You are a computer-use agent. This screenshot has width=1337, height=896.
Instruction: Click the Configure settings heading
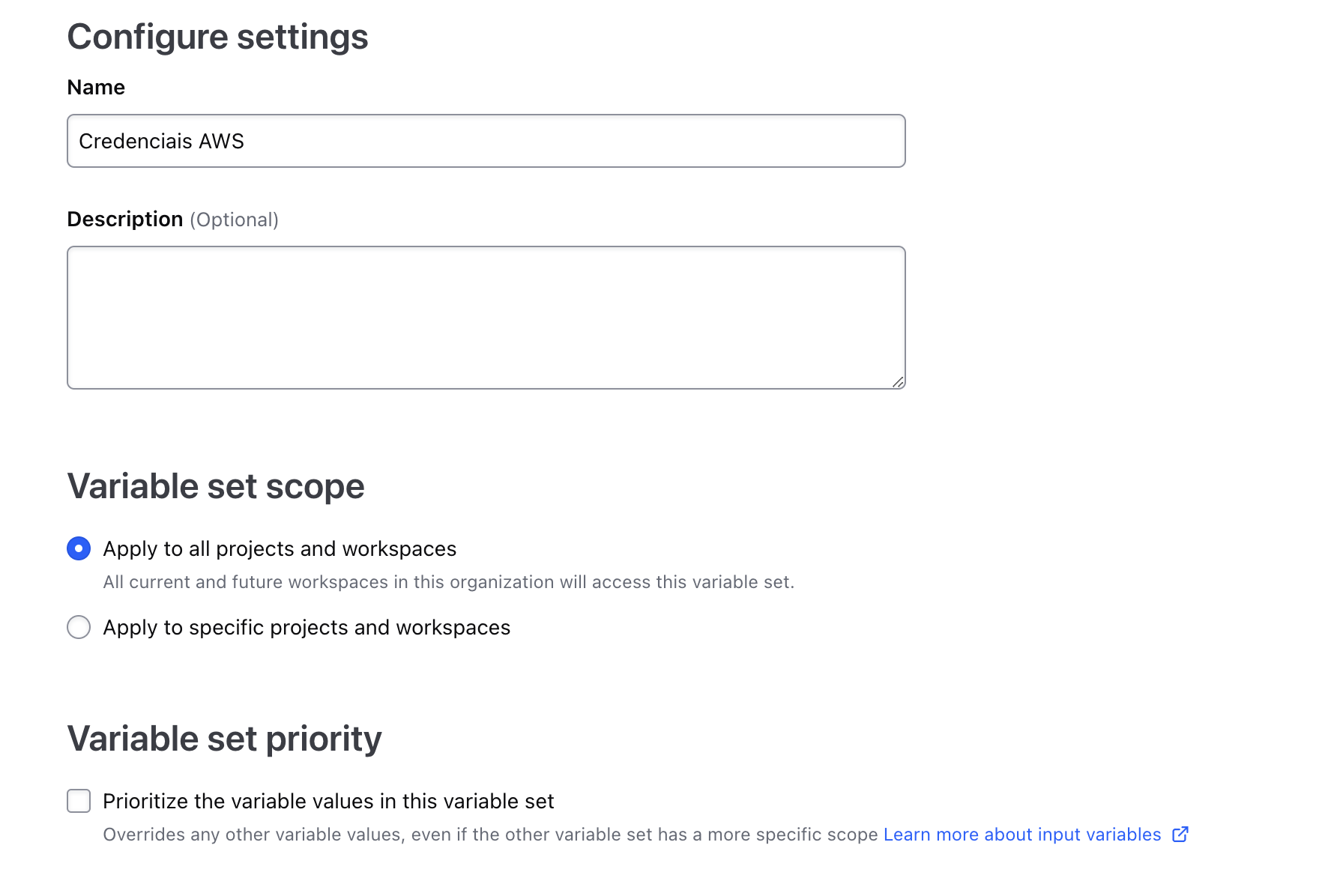[217, 37]
